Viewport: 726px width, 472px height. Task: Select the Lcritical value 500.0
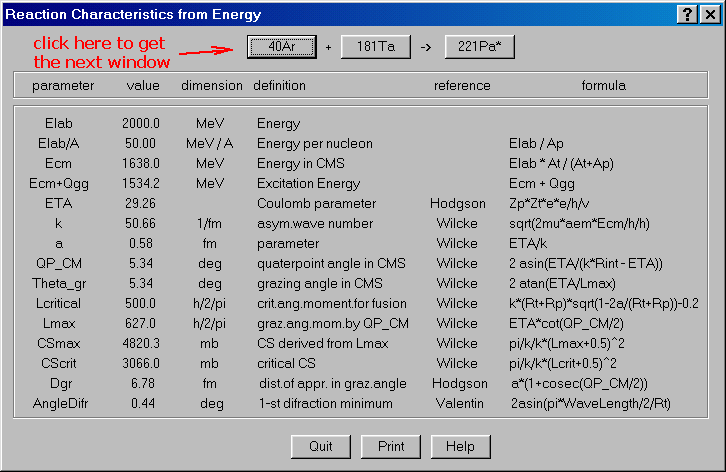point(141,304)
